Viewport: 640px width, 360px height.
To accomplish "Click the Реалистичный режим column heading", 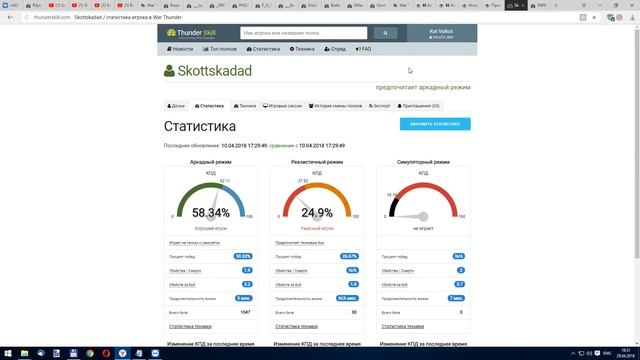I will click(317, 162).
